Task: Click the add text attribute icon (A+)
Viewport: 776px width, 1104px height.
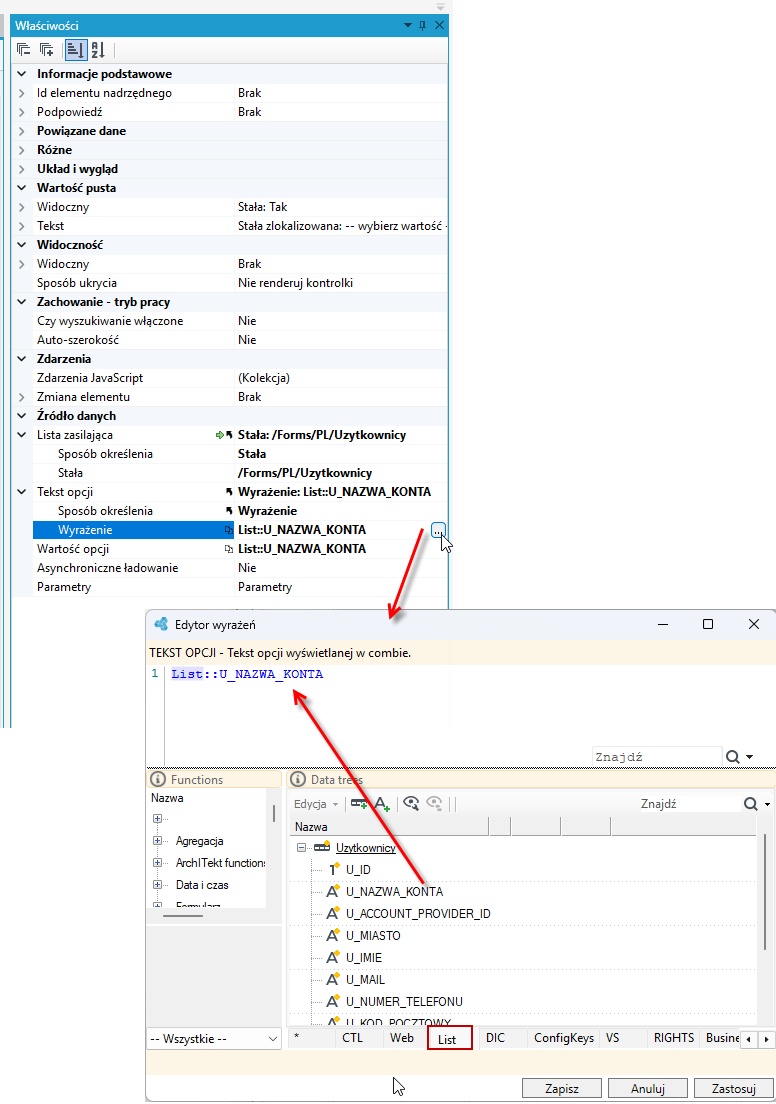Action: 382,803
